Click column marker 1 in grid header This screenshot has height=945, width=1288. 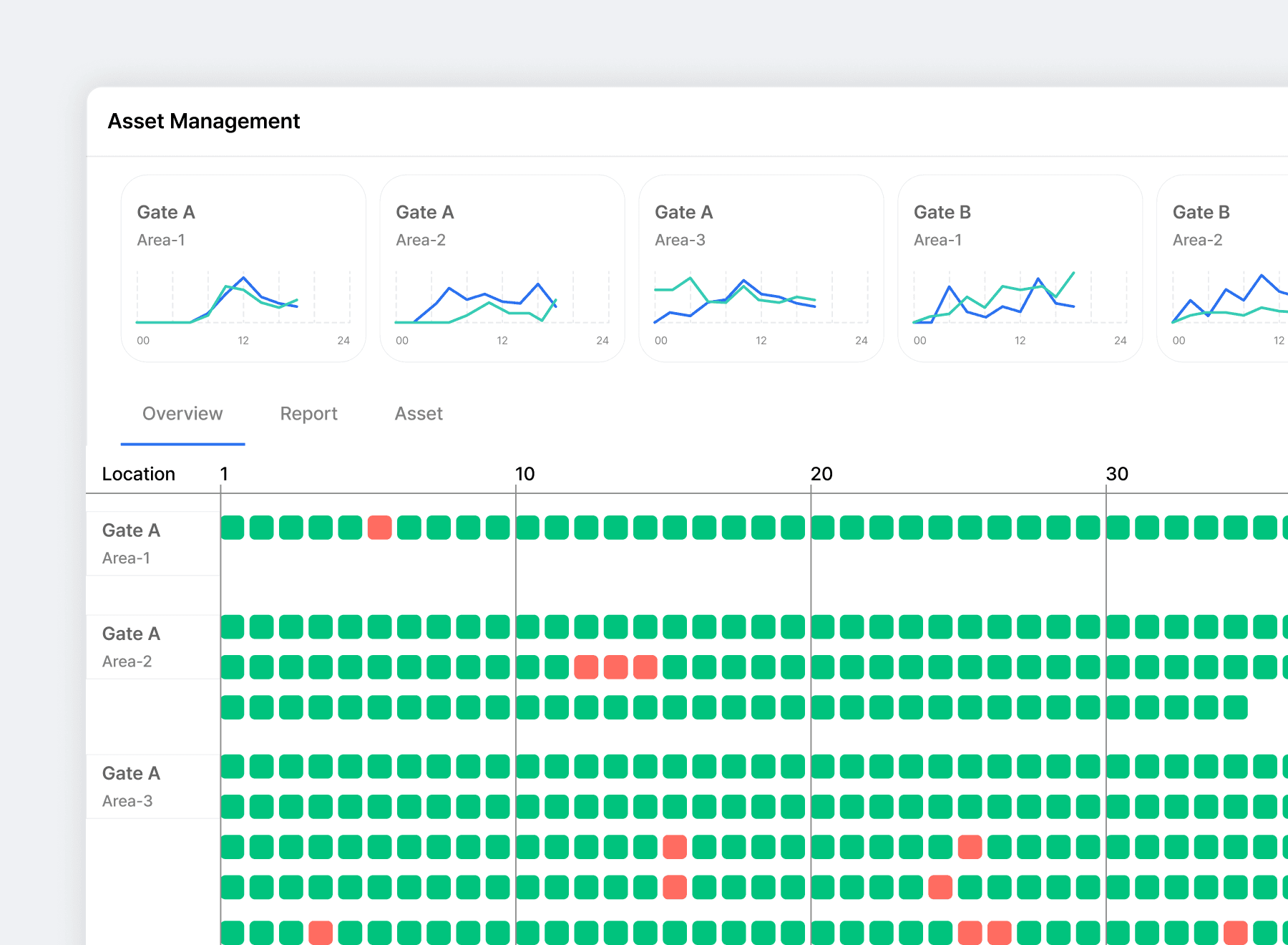224,474
